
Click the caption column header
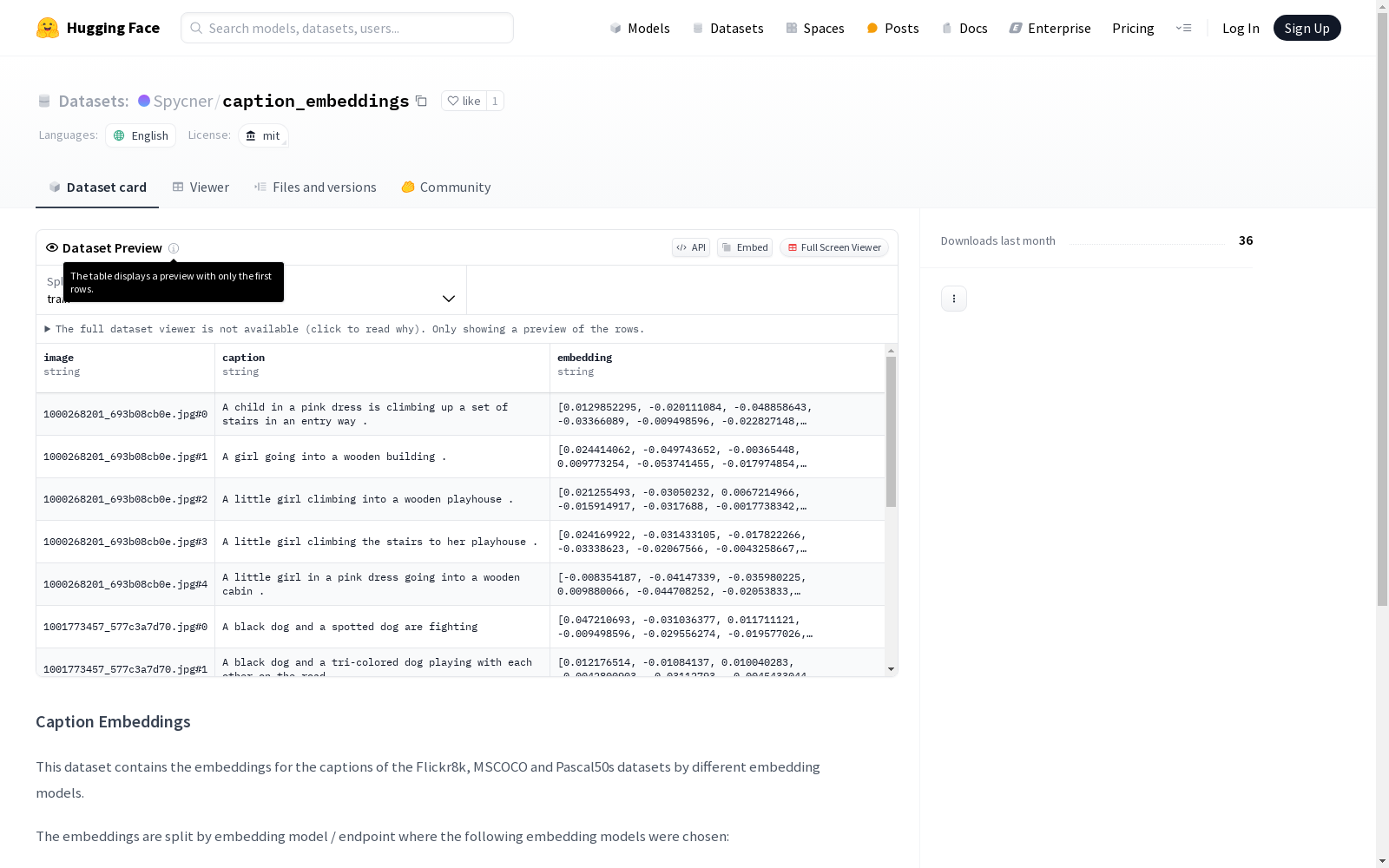383,368
